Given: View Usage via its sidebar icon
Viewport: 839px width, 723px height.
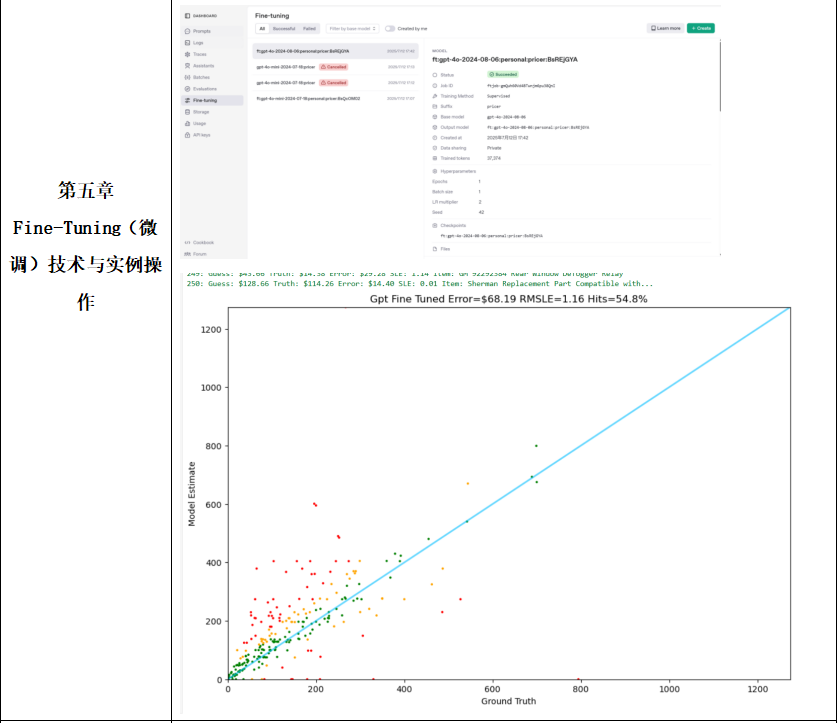Looking at the screenshot, I should [187, 123].
